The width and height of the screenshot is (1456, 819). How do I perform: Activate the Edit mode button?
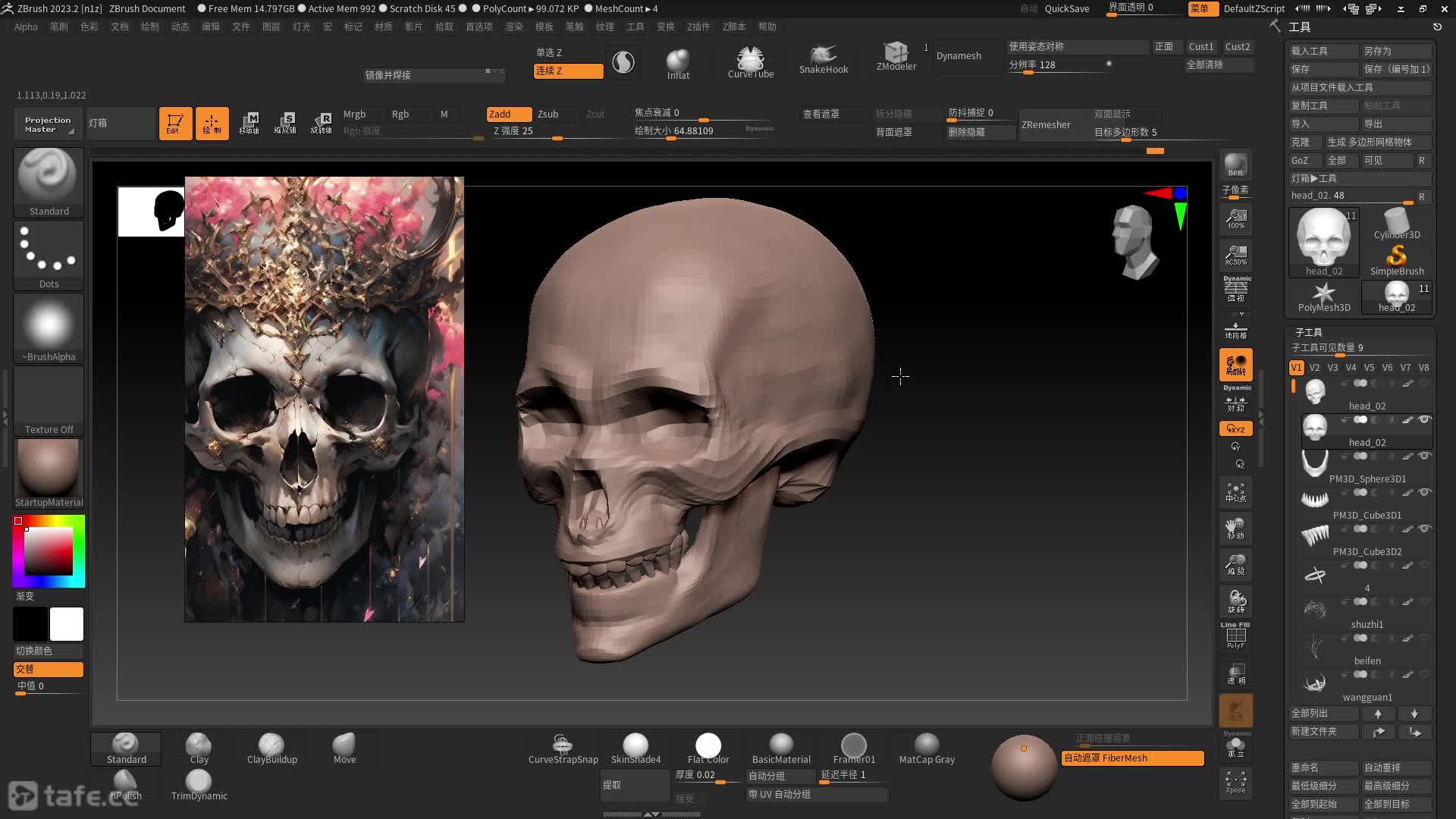pos(175,123)
